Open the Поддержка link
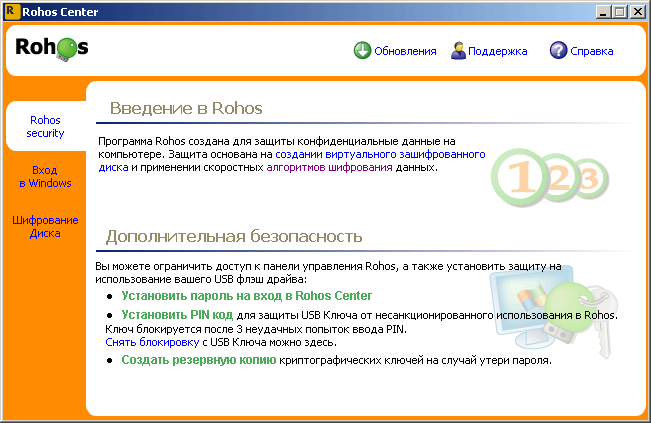 coord(497,51)
